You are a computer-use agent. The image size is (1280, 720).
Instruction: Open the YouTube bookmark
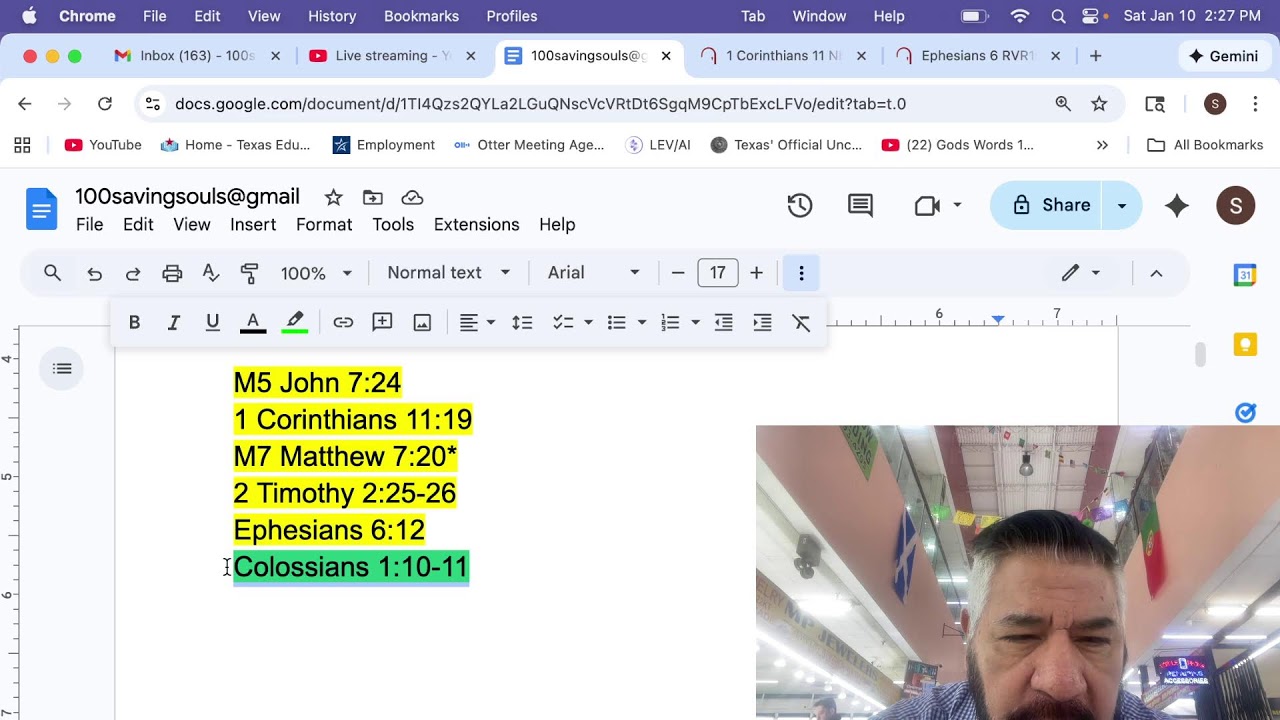pos(103,145)
